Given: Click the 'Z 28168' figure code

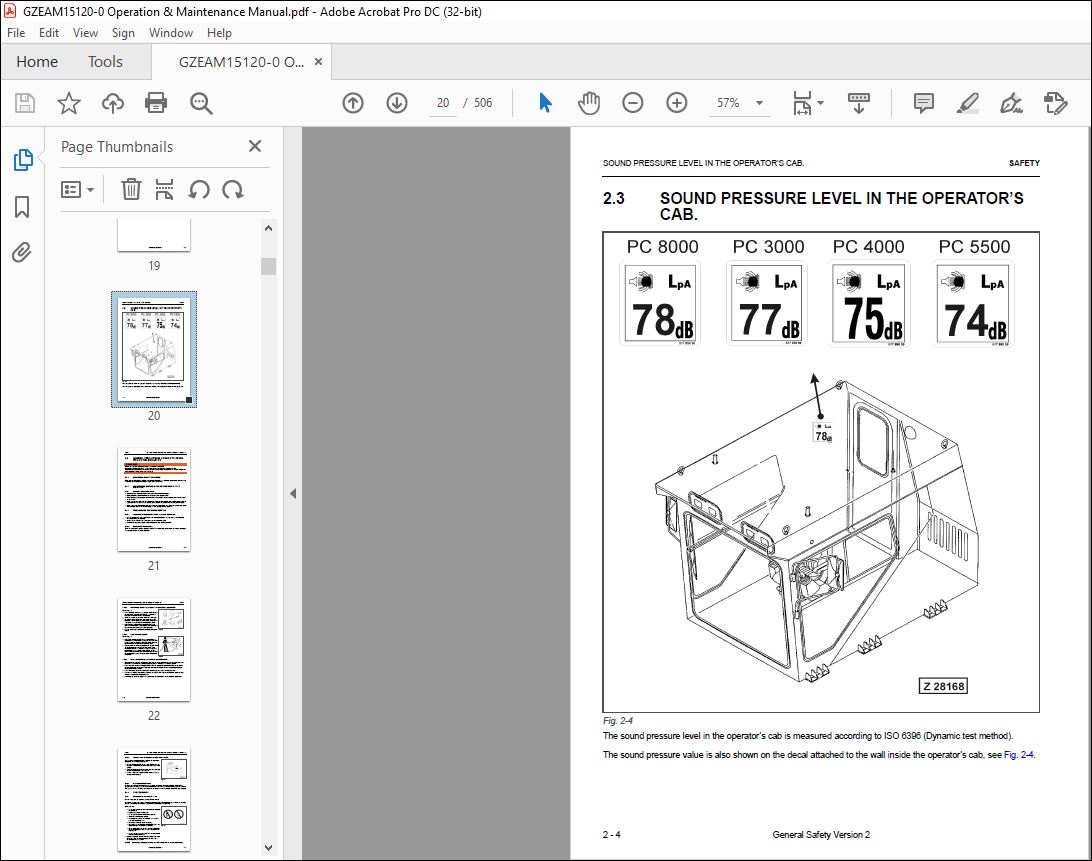Looking at the screenshot, I should [x=944, y=686].
